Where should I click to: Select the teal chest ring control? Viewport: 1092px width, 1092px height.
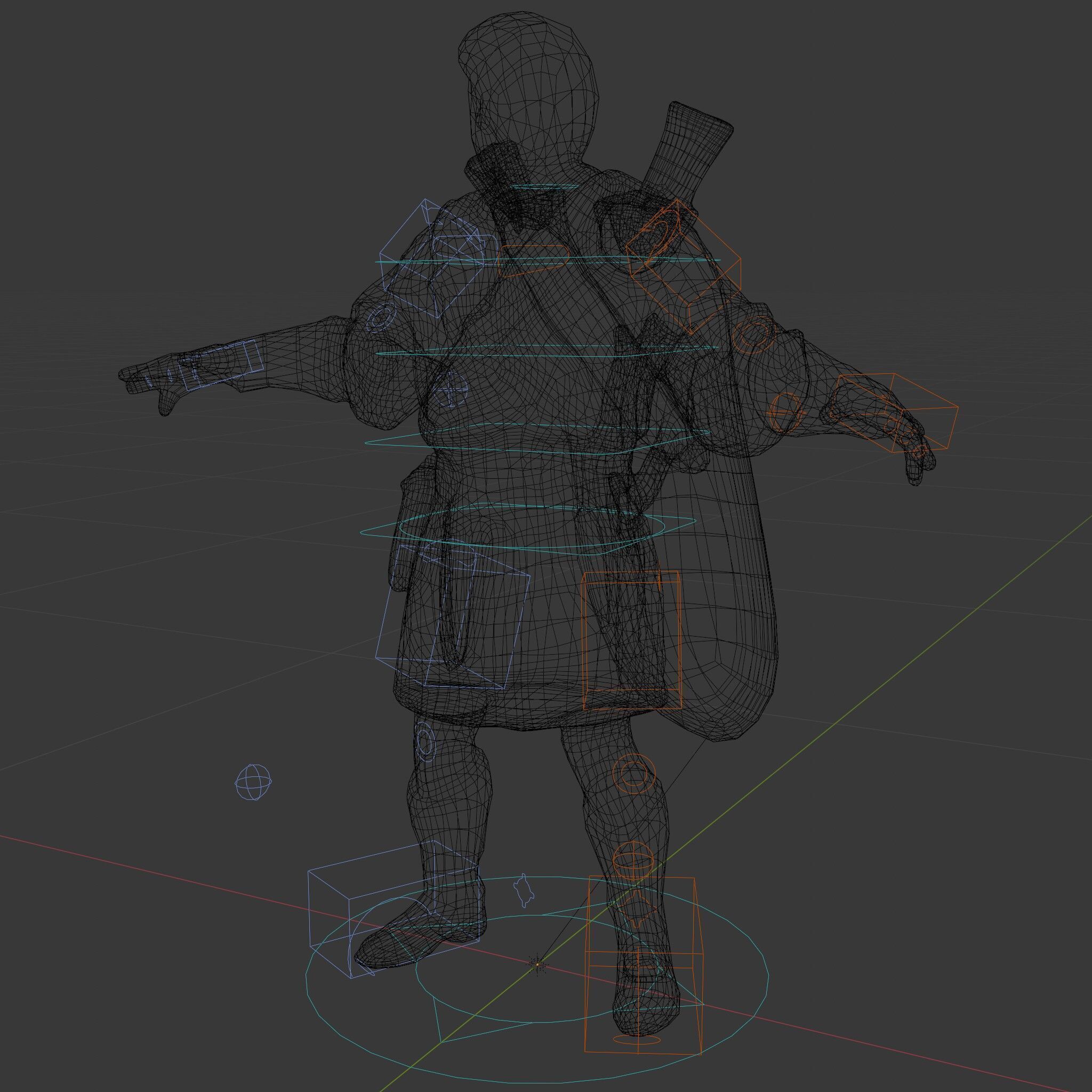547,261
